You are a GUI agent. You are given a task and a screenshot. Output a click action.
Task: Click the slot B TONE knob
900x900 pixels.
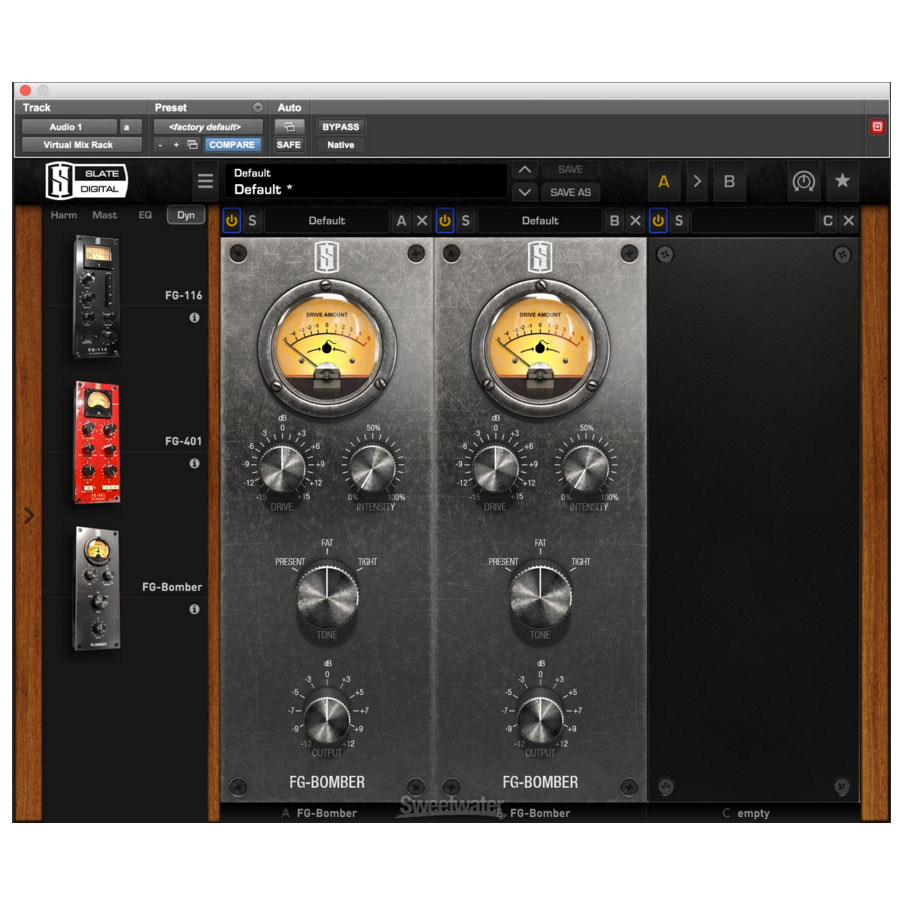click(x=540, y=597)
